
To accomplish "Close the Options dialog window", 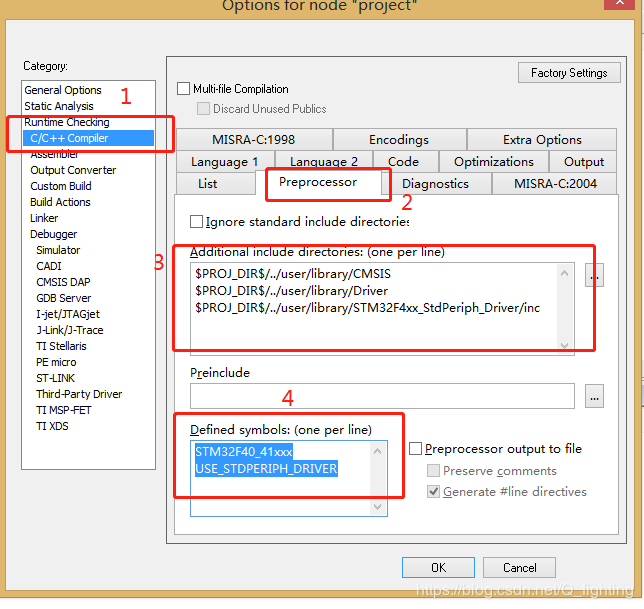I will tap(620, 3).
